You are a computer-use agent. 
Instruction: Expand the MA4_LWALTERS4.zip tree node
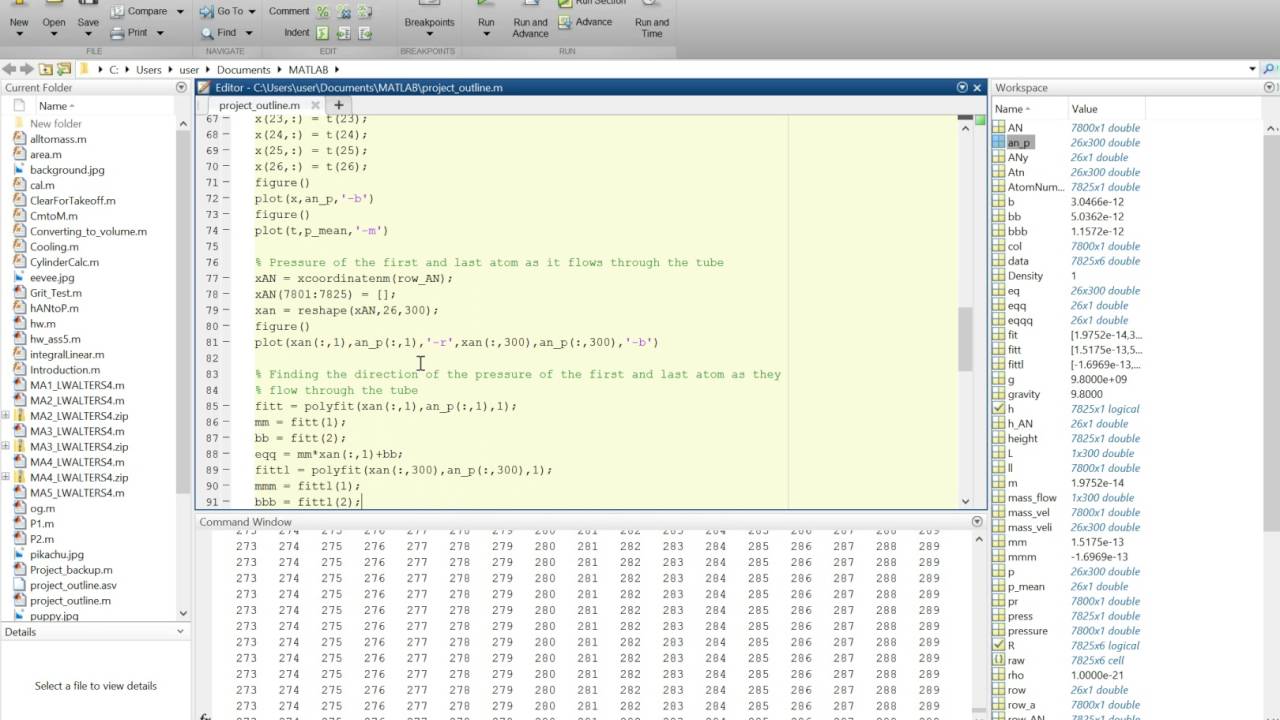(x=6, y=478)
